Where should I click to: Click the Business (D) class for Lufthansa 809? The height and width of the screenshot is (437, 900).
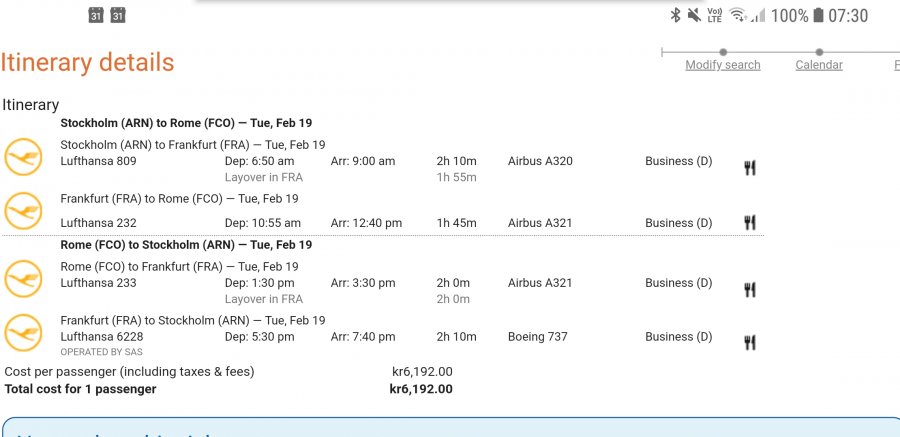[x=678, y=161]
